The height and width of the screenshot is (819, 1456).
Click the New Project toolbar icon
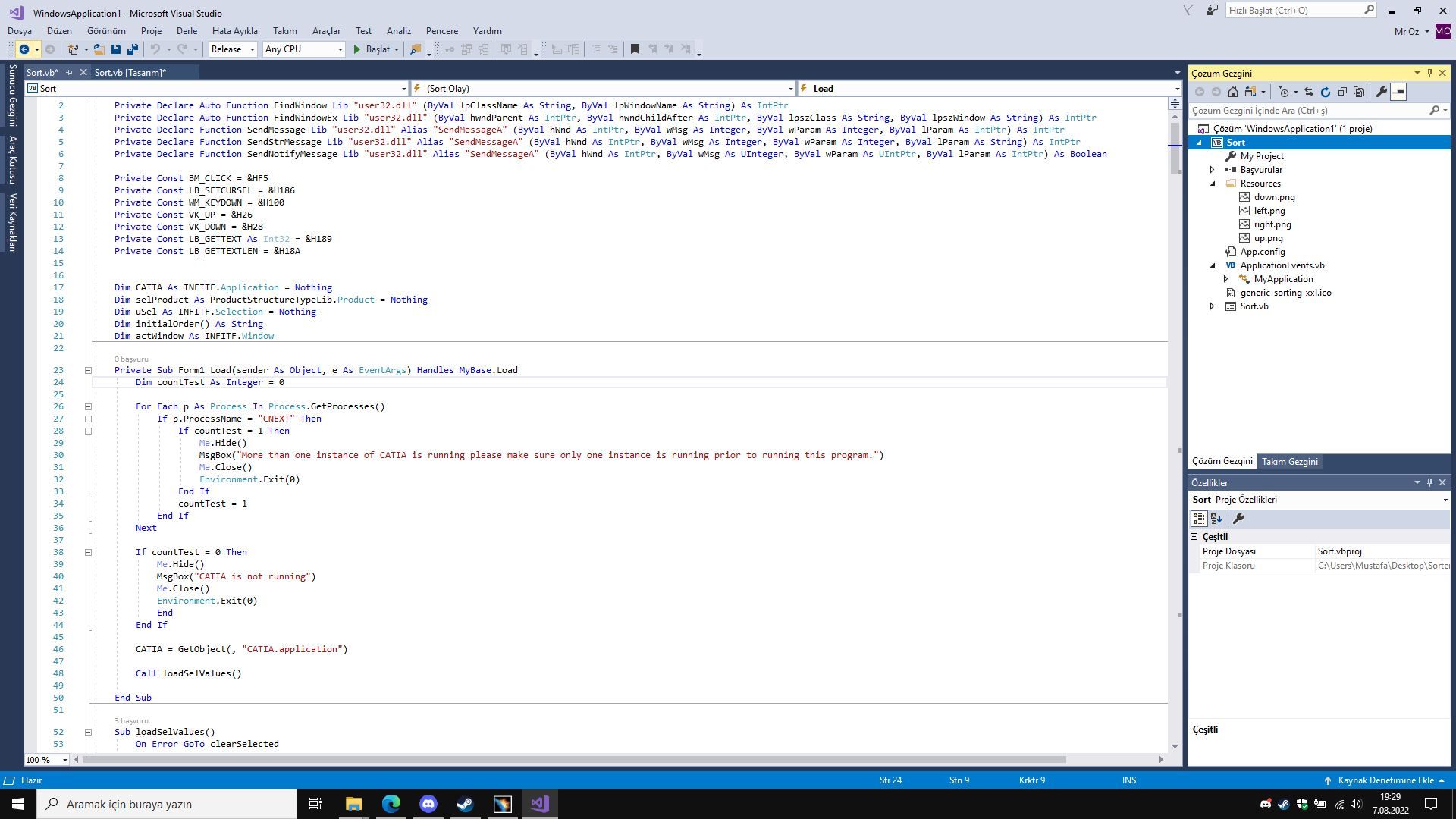click(x=74, y=49)
